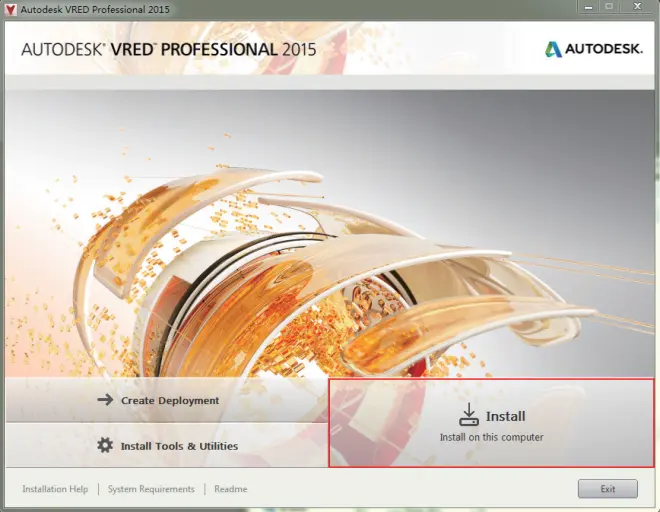
Task: Click the Install label
Action: coord(506,416)
